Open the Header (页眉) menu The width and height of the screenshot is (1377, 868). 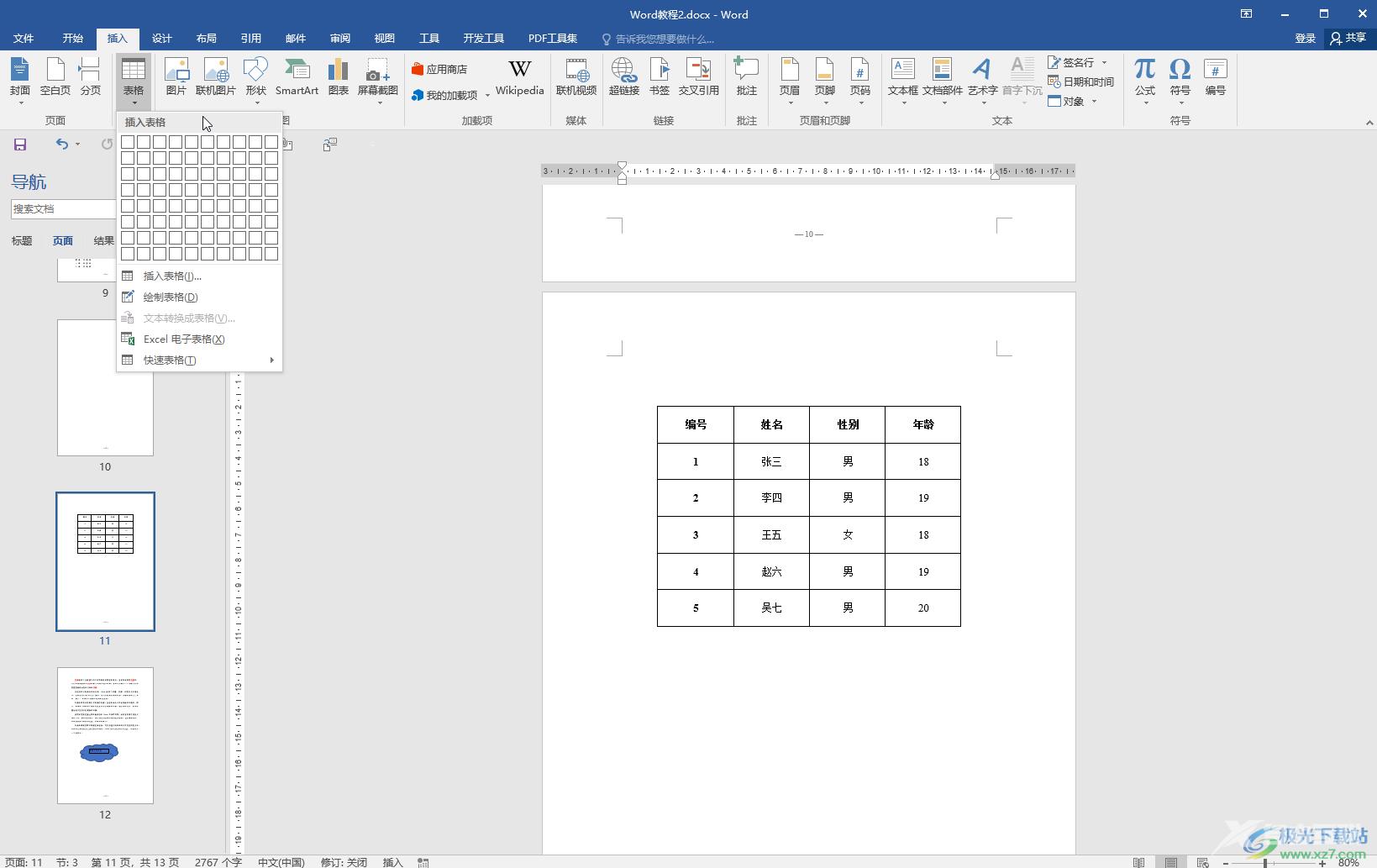pyautogui.click(x=790, y=81)
